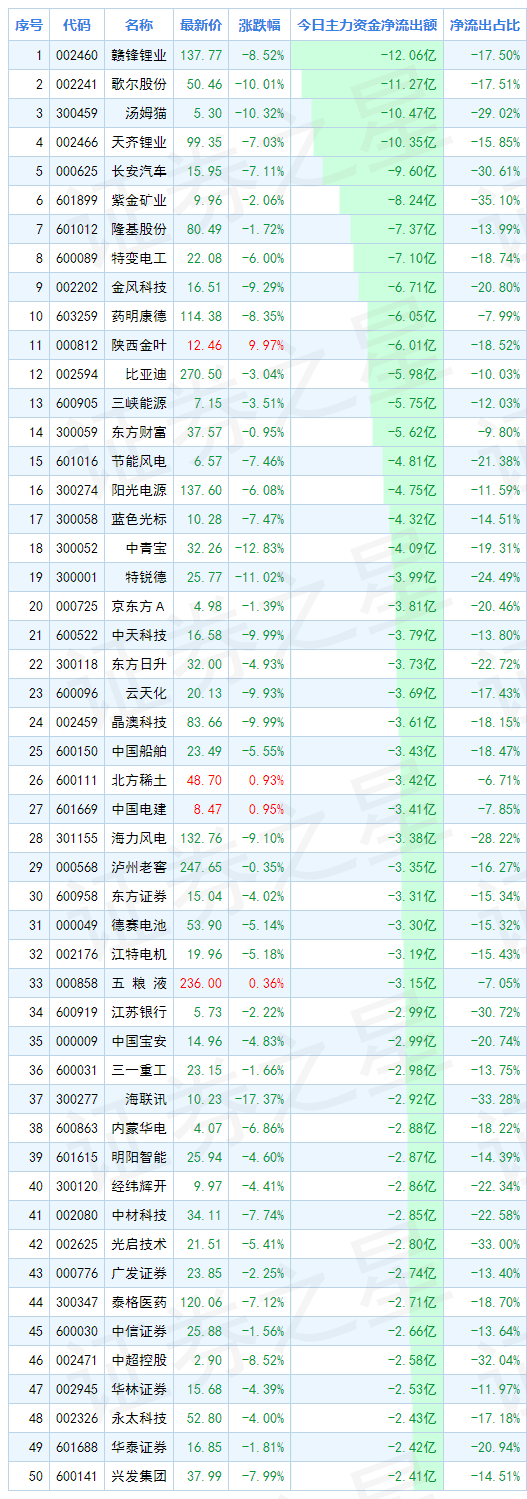Click stock code 600958
The height and width of the screenshot is (1499, 527).
pyautogui.click(x=76, y=896)
